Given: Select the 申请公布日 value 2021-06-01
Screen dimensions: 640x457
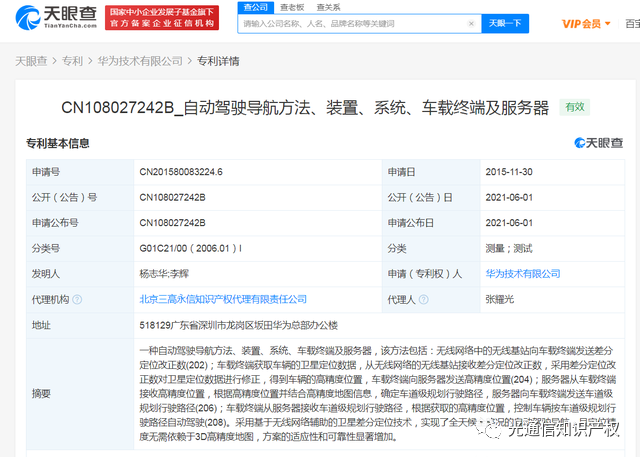Looking at the screenshot, I should click(509, 223).
